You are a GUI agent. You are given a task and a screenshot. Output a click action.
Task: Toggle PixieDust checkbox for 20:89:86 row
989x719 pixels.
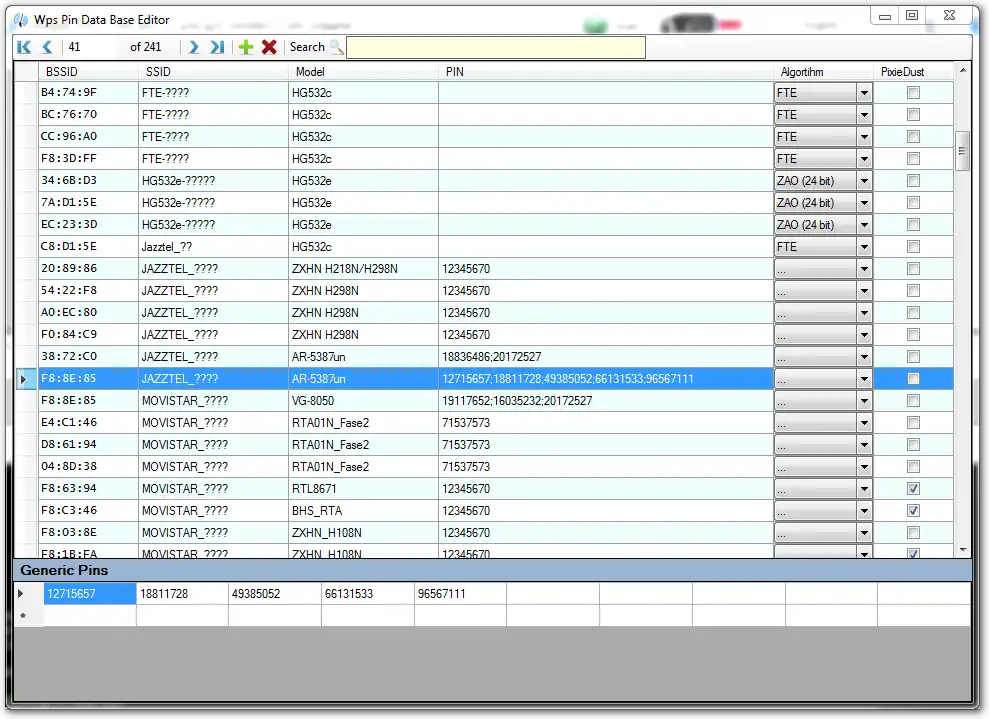tap(913, 269)
